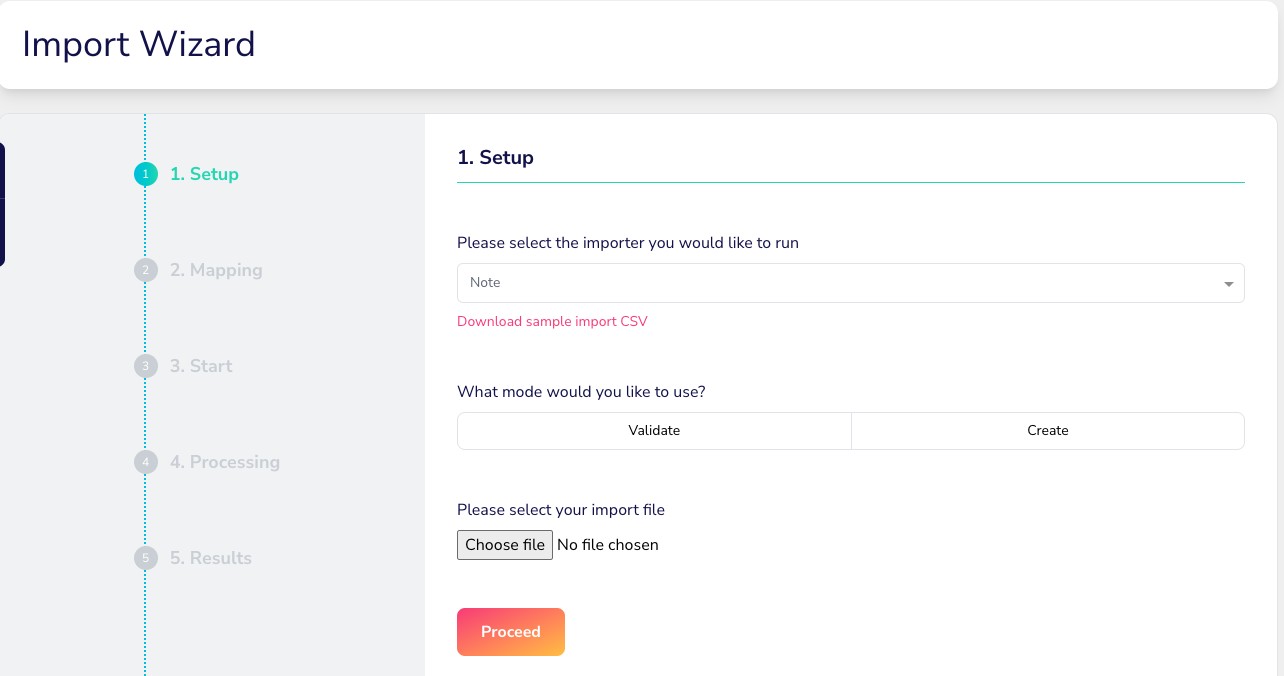Open the "4. Processing" step

(225, 462)
